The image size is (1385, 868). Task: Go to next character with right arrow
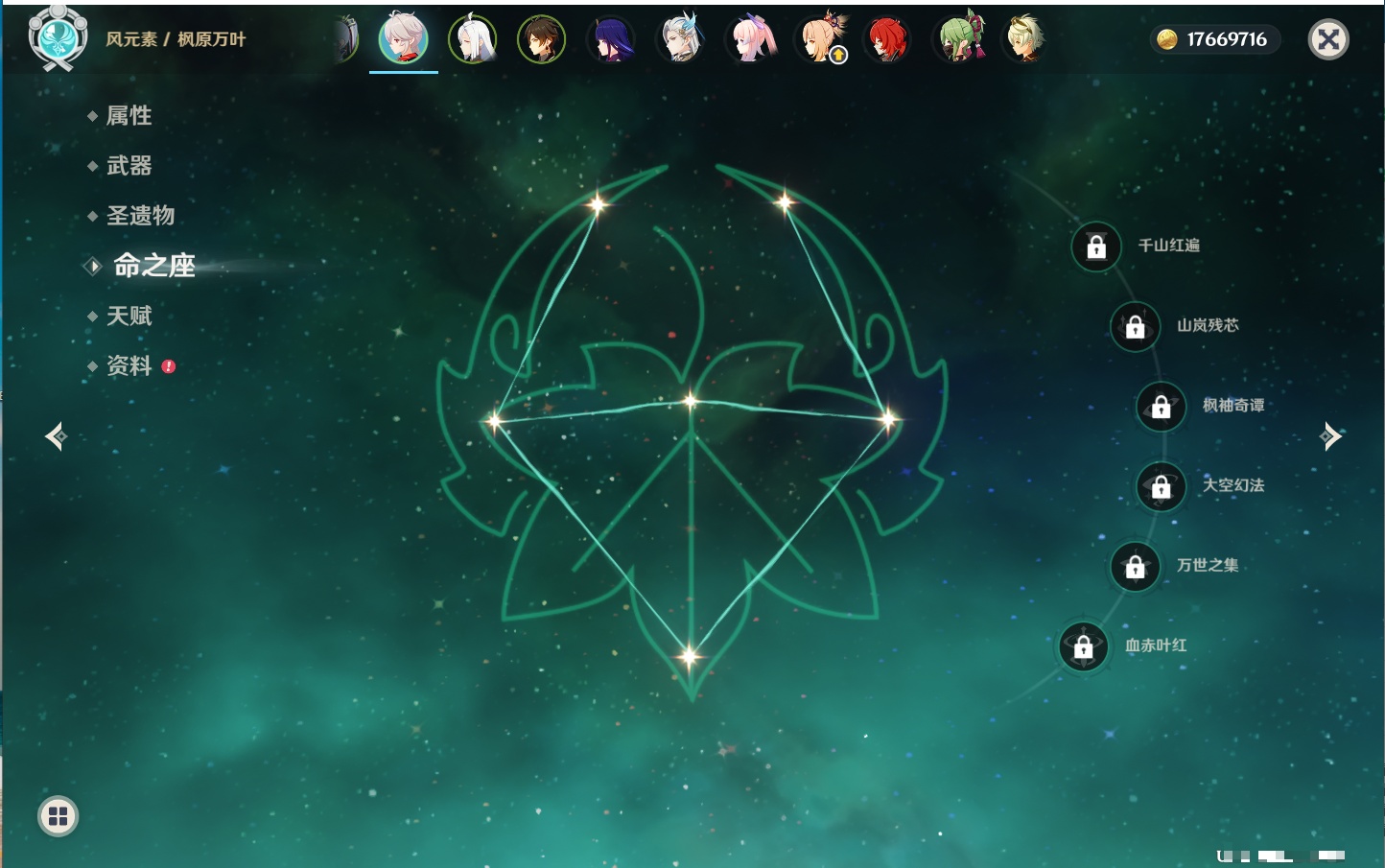1330,436
